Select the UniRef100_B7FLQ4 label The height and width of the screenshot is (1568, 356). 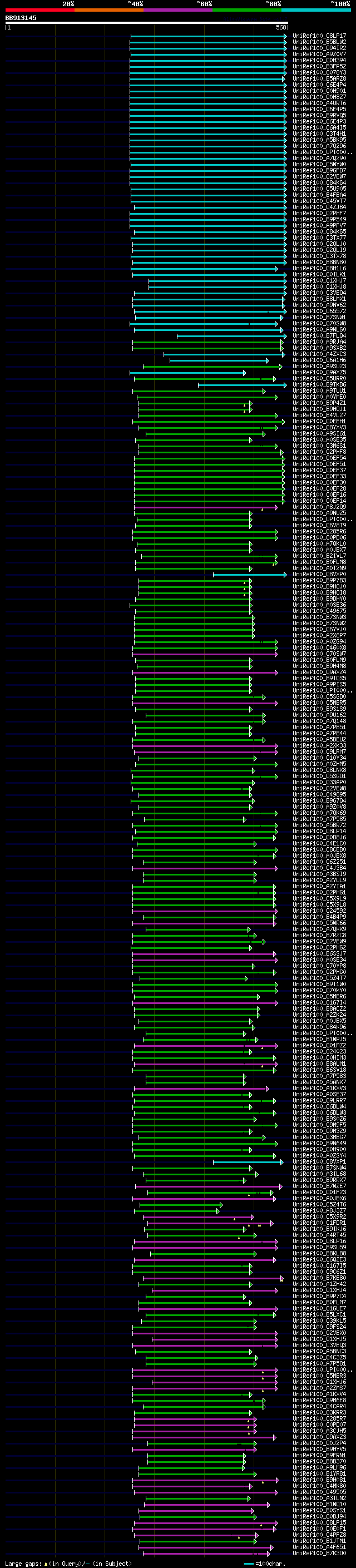[319, 335]
